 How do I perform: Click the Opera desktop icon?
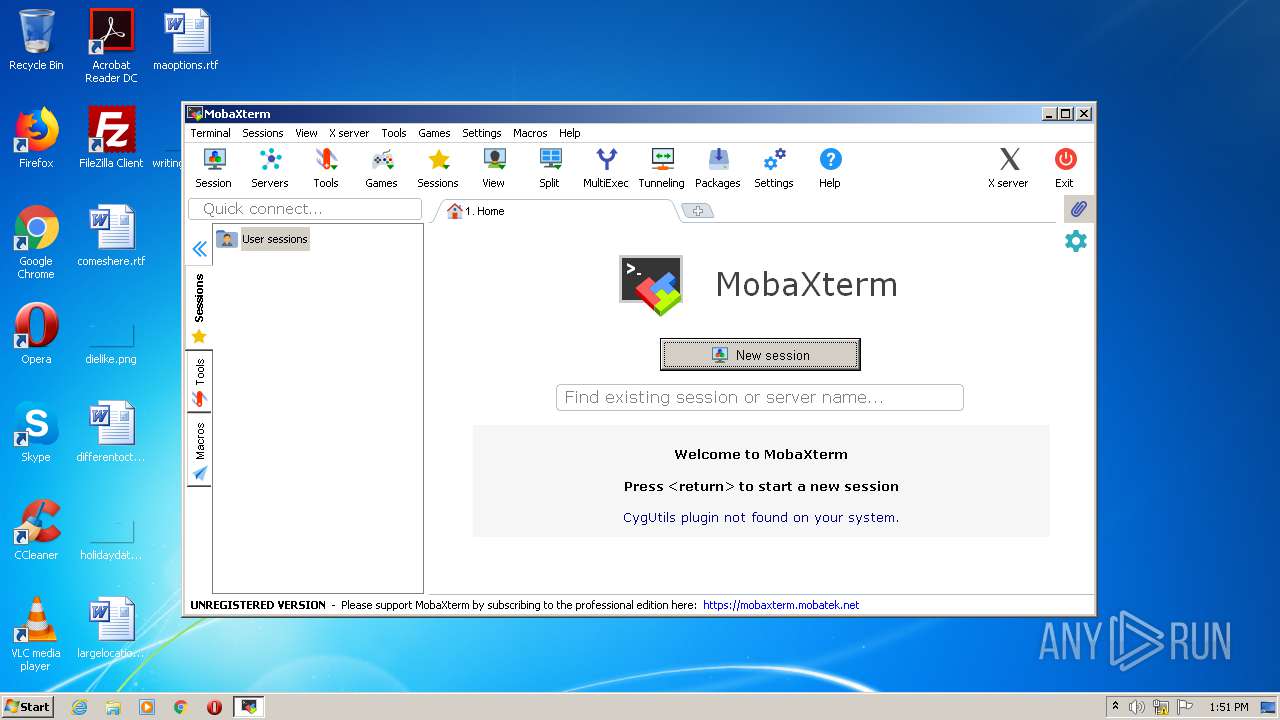point(36,334)
